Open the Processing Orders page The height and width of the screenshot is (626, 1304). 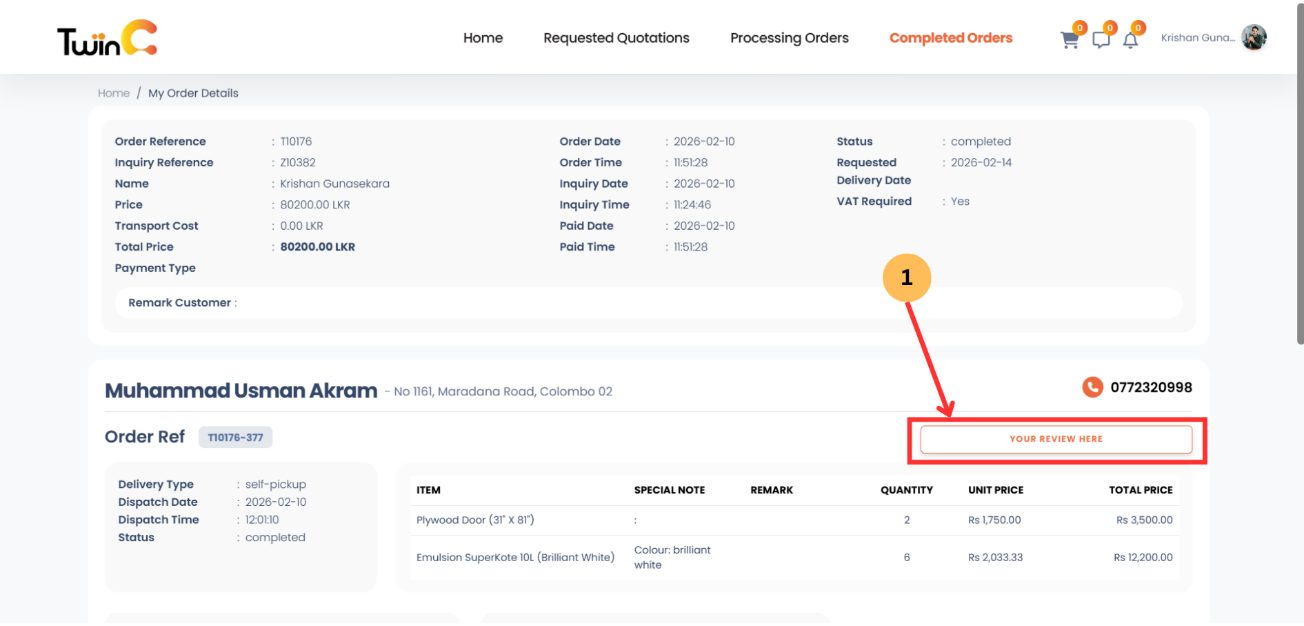[x=789, y=38]
